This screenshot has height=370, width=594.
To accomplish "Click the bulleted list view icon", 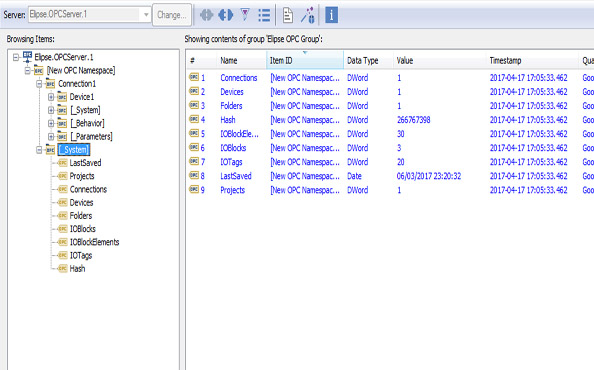I will pos(264,15).
